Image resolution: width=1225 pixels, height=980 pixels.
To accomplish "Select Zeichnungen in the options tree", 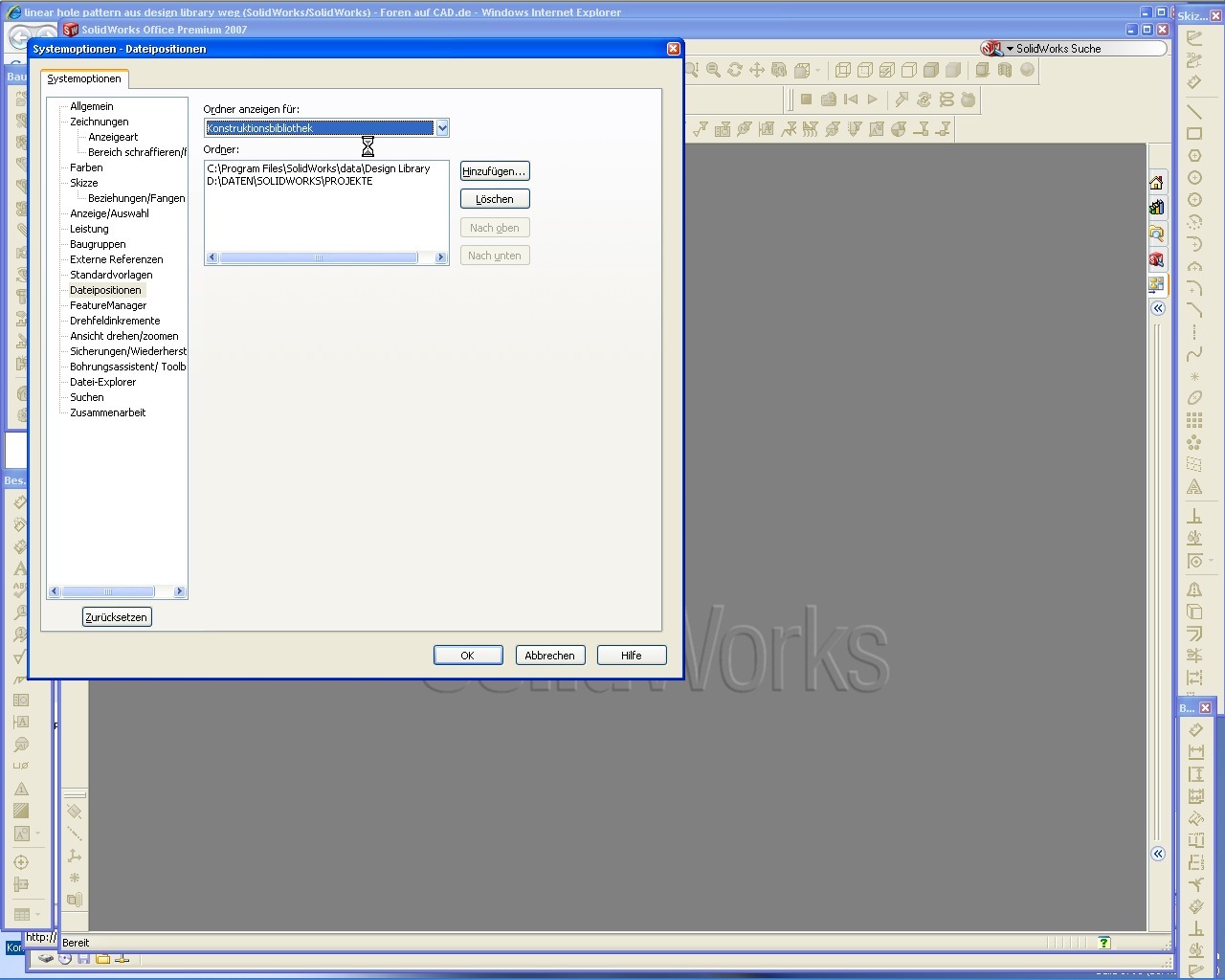I will [100, 122].
